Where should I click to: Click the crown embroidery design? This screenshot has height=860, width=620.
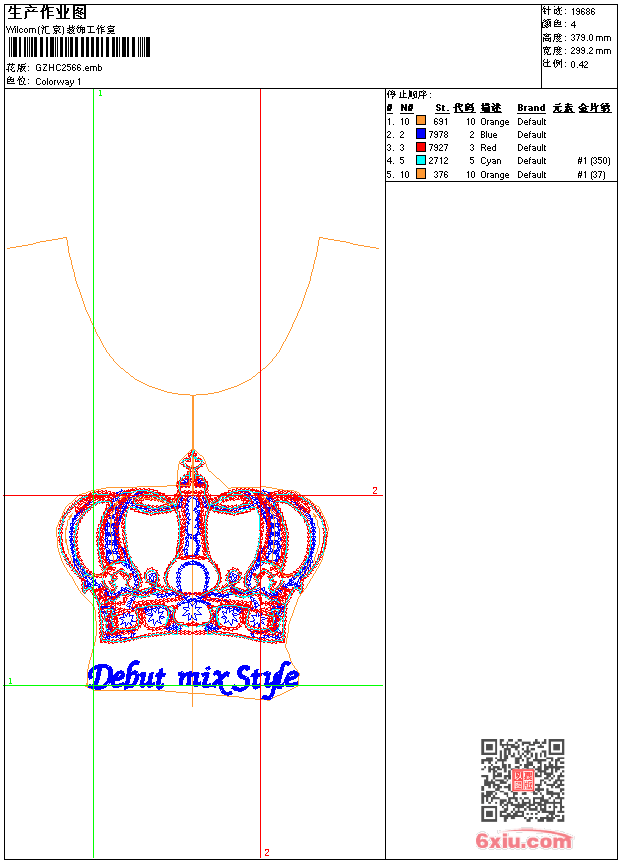point(190,560)
